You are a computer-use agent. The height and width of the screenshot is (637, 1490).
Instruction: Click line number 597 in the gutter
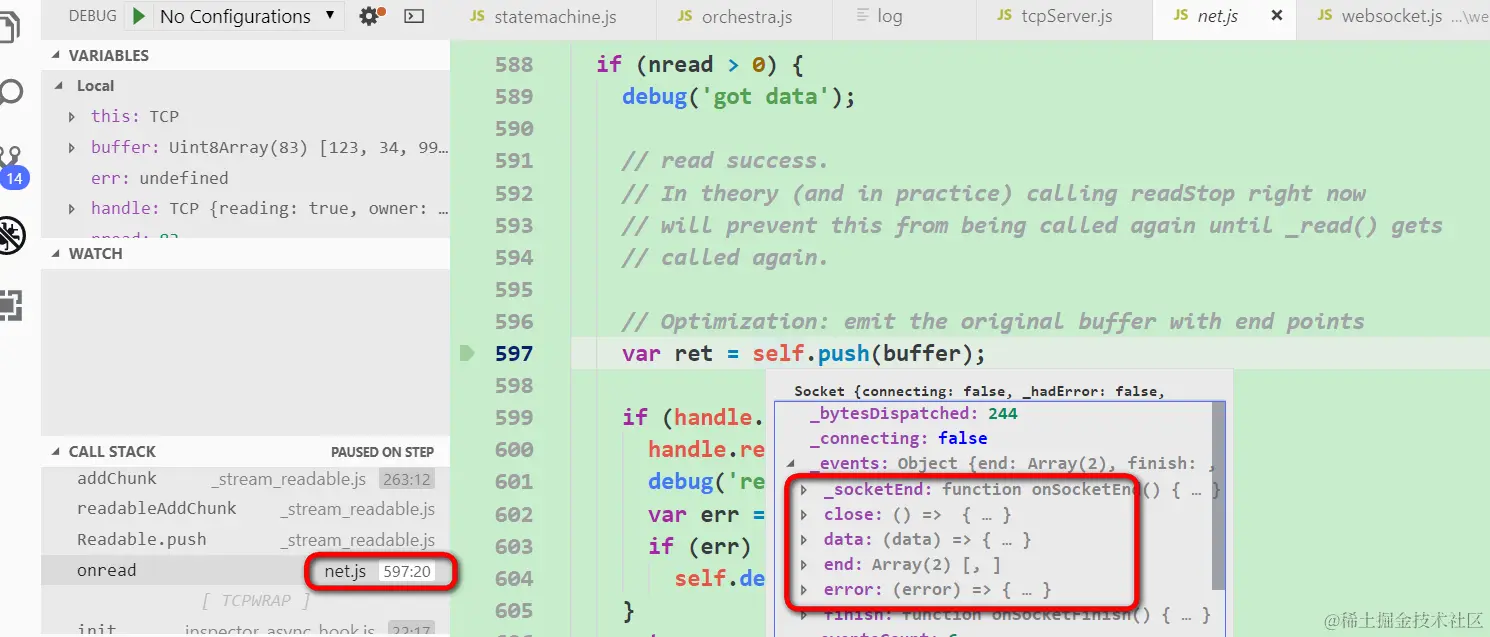514,354
